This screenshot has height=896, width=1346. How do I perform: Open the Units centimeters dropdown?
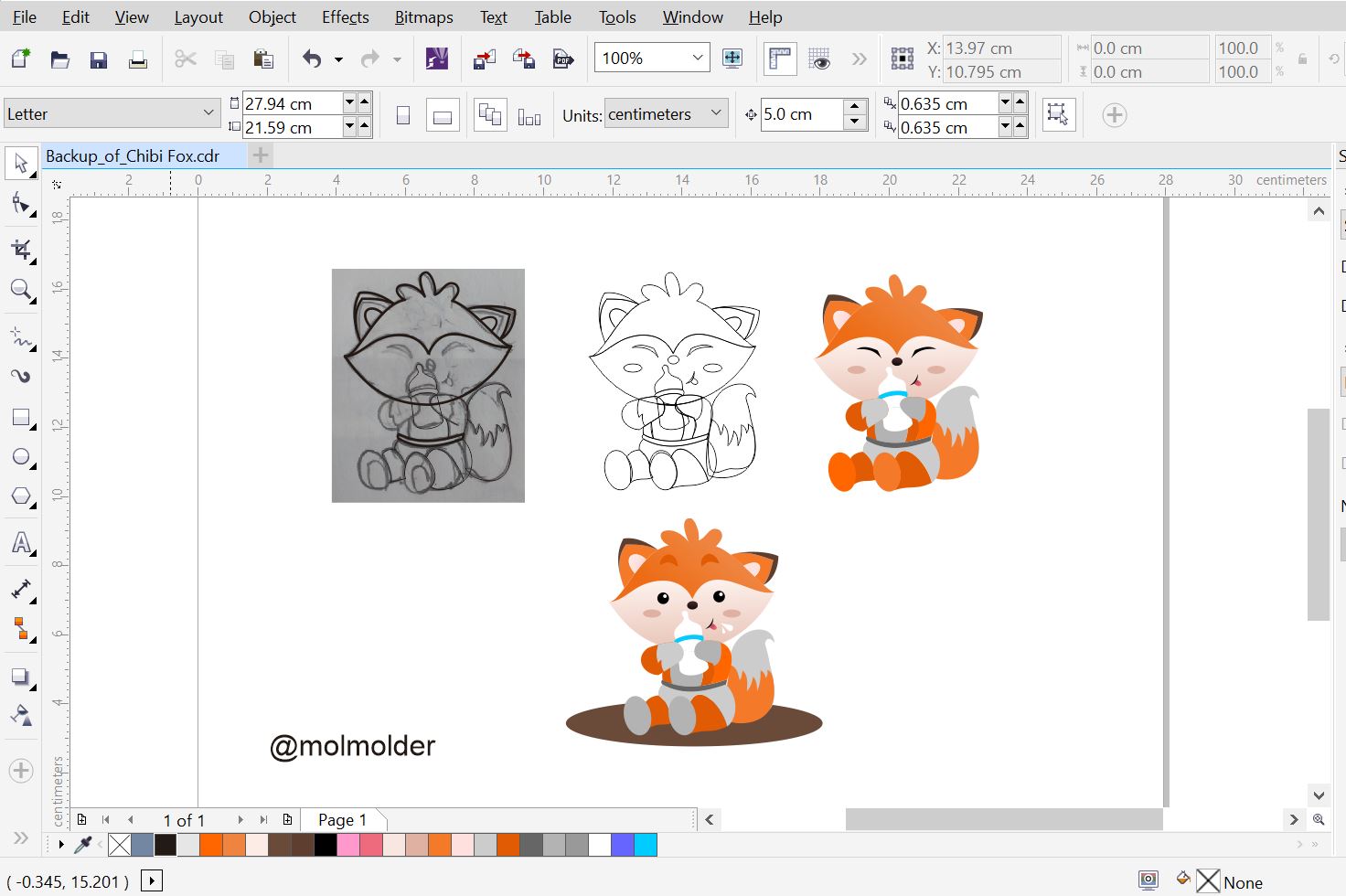coord(716,113)
